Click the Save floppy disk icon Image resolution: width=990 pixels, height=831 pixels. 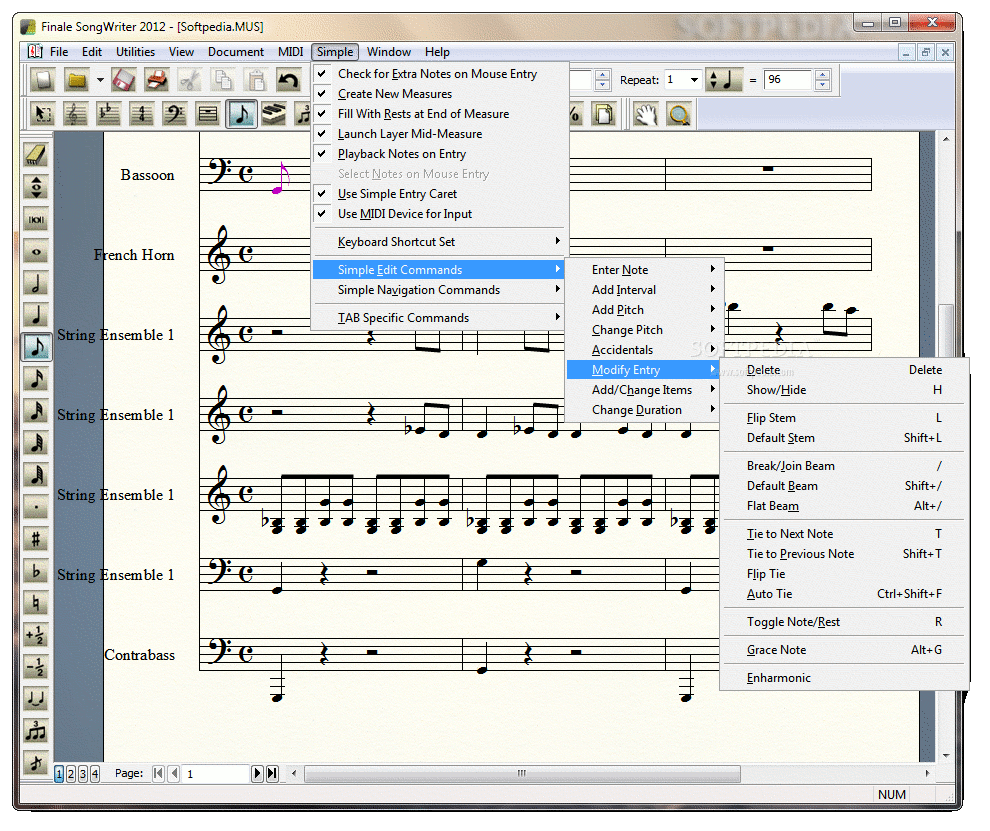pyautogui.click(x=124, y=80)
